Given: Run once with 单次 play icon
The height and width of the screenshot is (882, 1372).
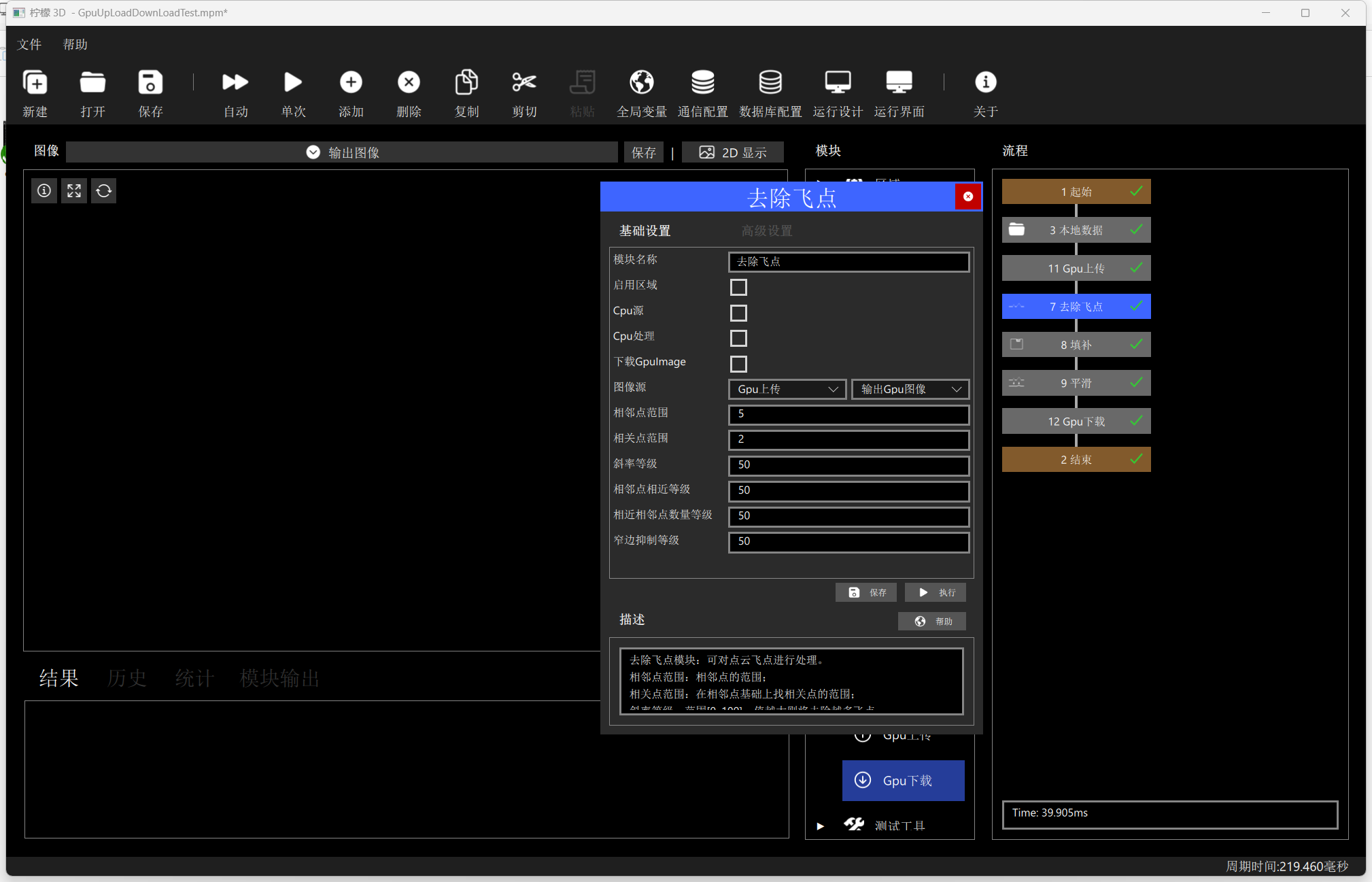Looking at the screenshot, I should 293,82.
